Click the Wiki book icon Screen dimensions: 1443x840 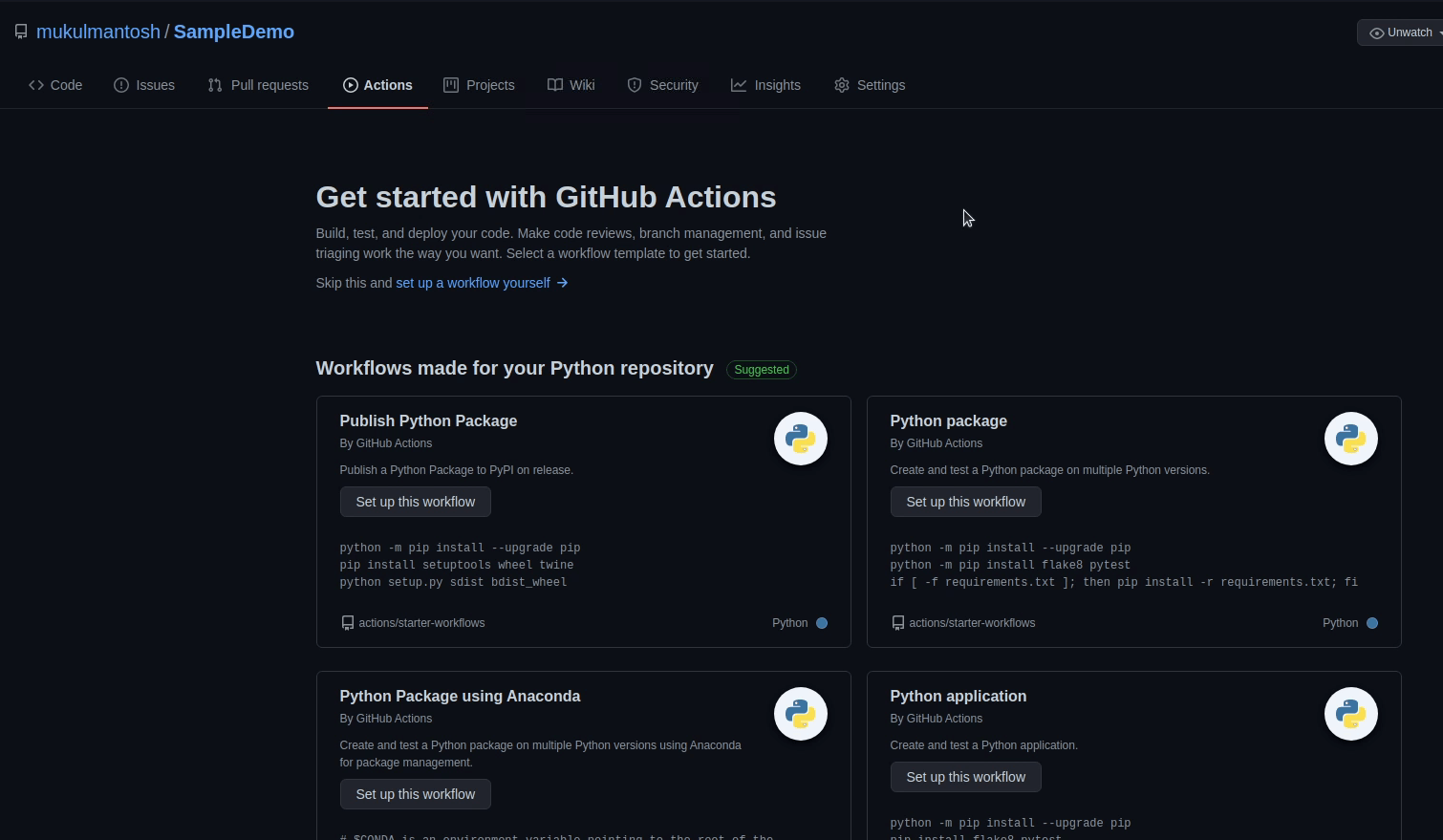pyautogui.click(x=555, y=85)
